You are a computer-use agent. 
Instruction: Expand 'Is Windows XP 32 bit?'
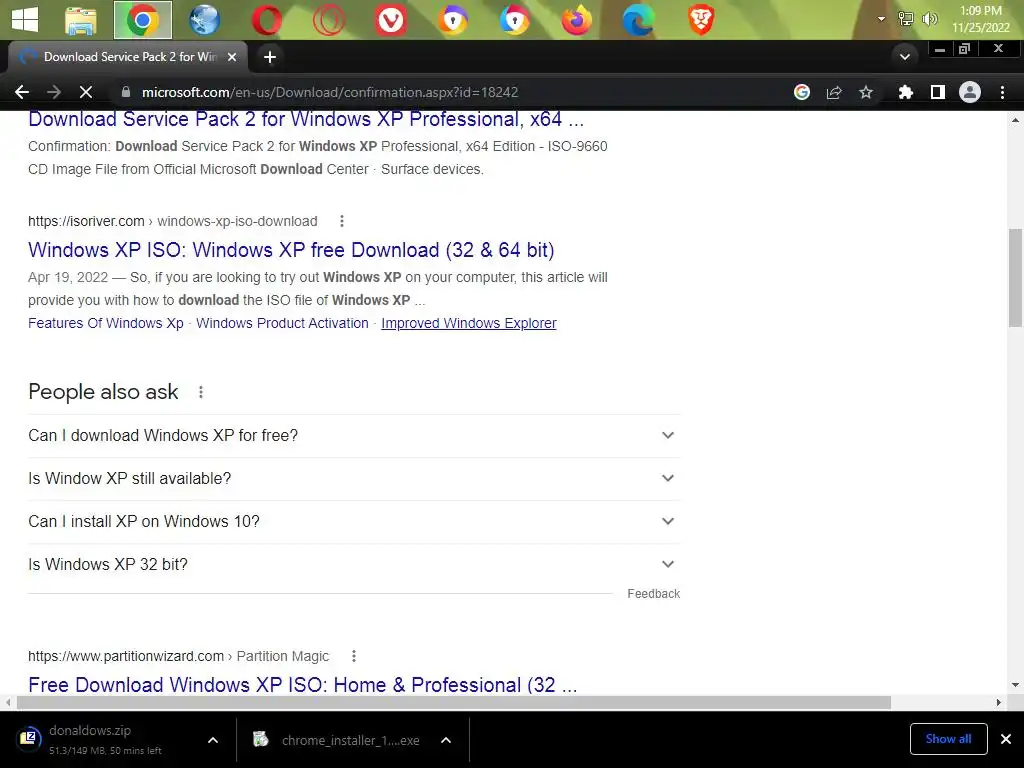coord(354,564)
